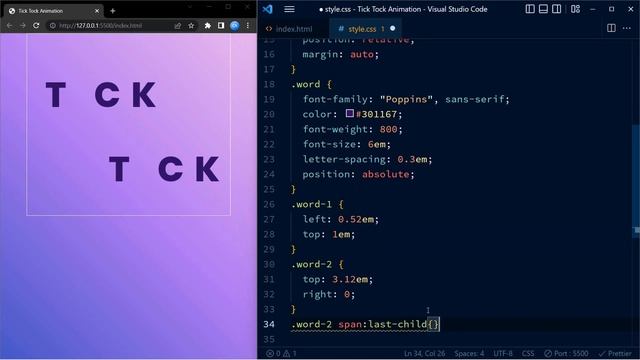The width and height of the screenshot is (640, 360).
Task: Open Chrome profile avatar
Action: point(235,25)
